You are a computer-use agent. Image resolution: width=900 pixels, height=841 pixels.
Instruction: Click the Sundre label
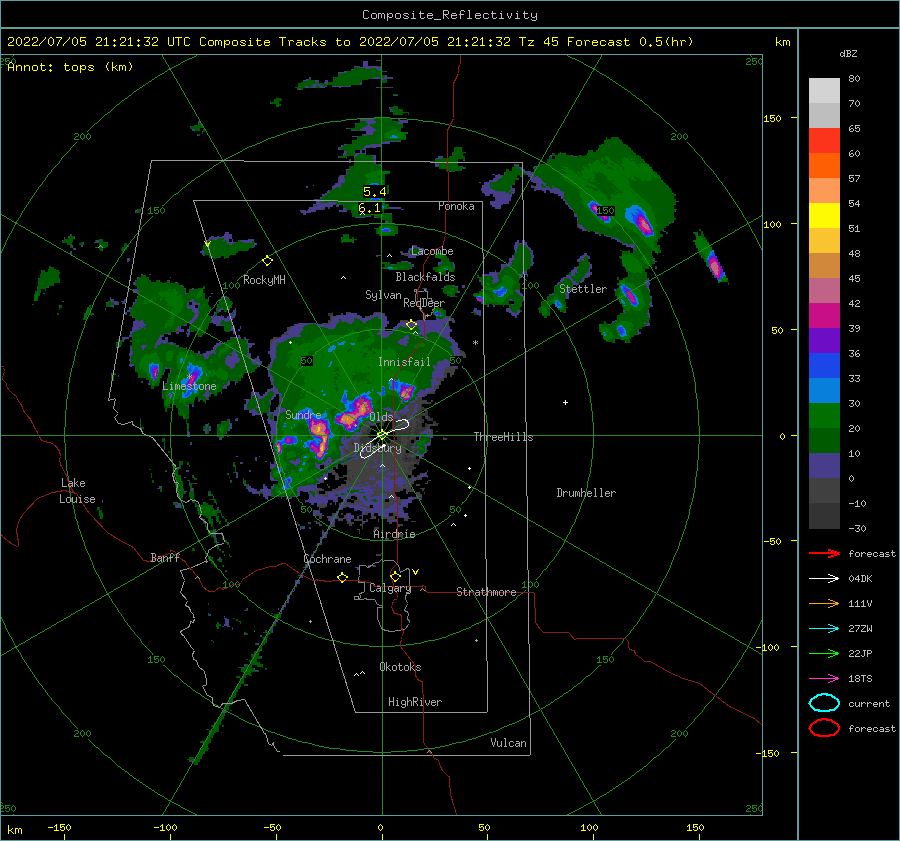pos(304,414)
